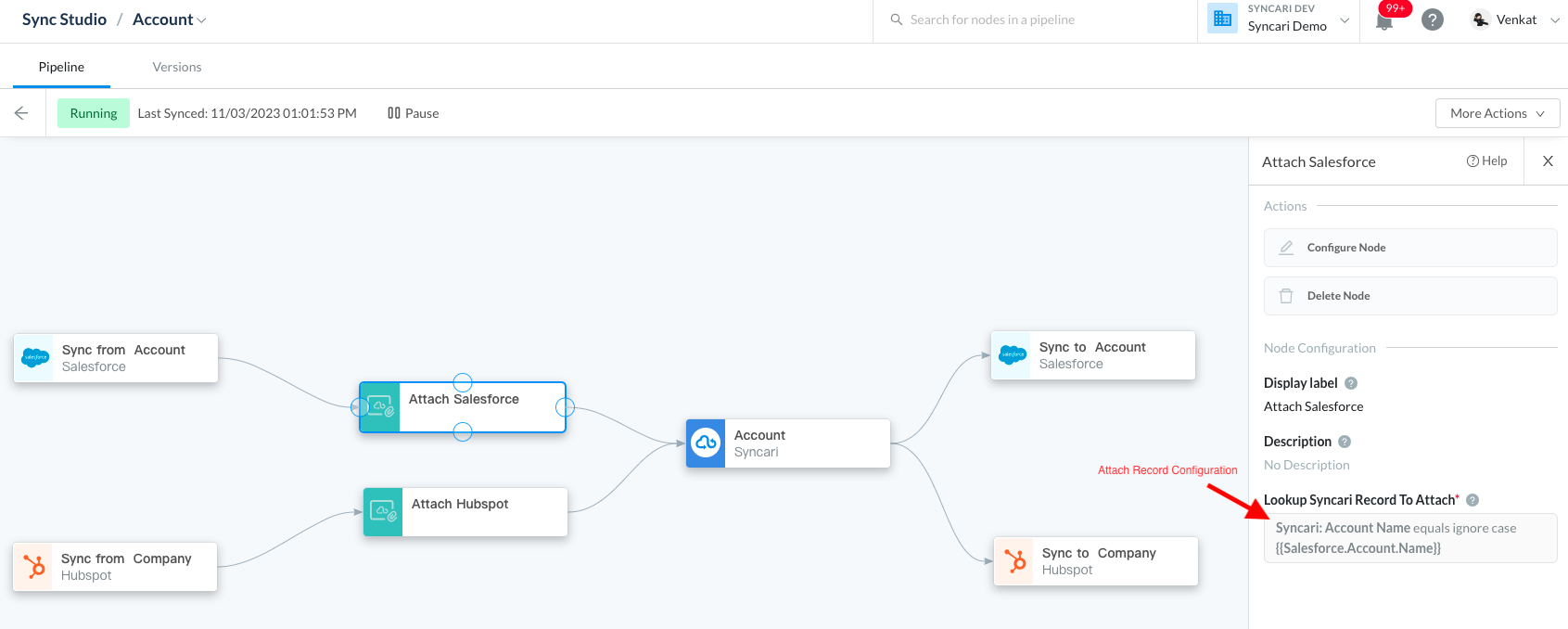
Task: Click the Lookup Syncari Record condition box
Action: pos(1410,538)
